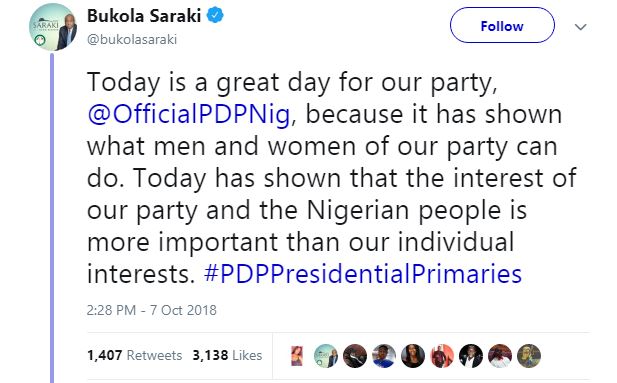Open Bukola Saraki's profile picture
Viewport: 617px width, 383px height.
point(53,27)
